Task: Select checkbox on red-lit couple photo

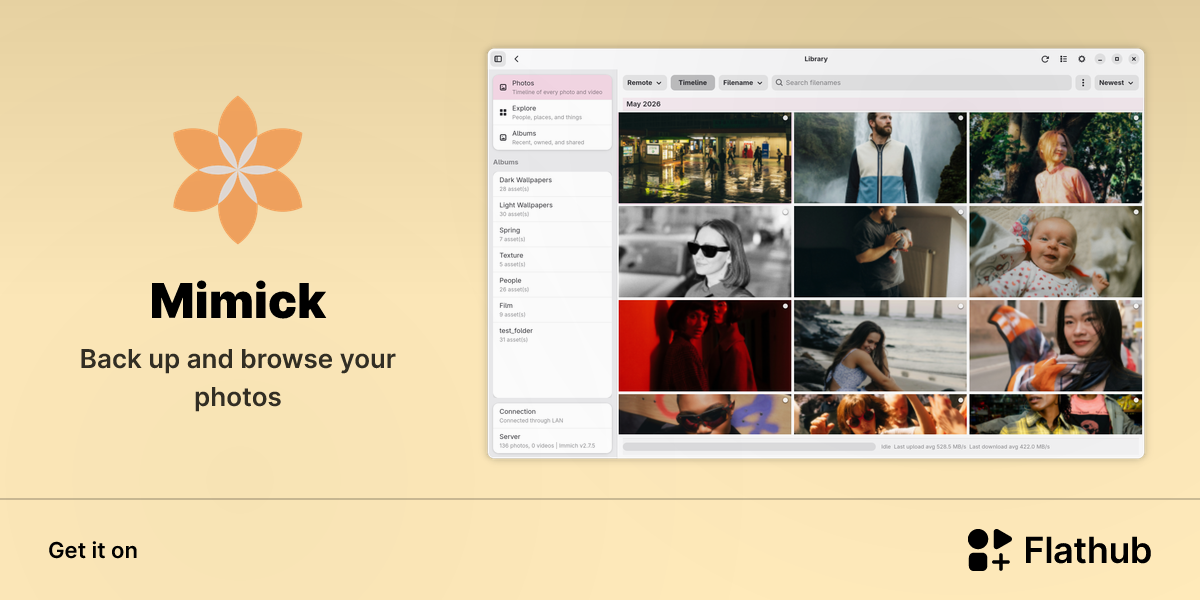Action: coord(785,306)
